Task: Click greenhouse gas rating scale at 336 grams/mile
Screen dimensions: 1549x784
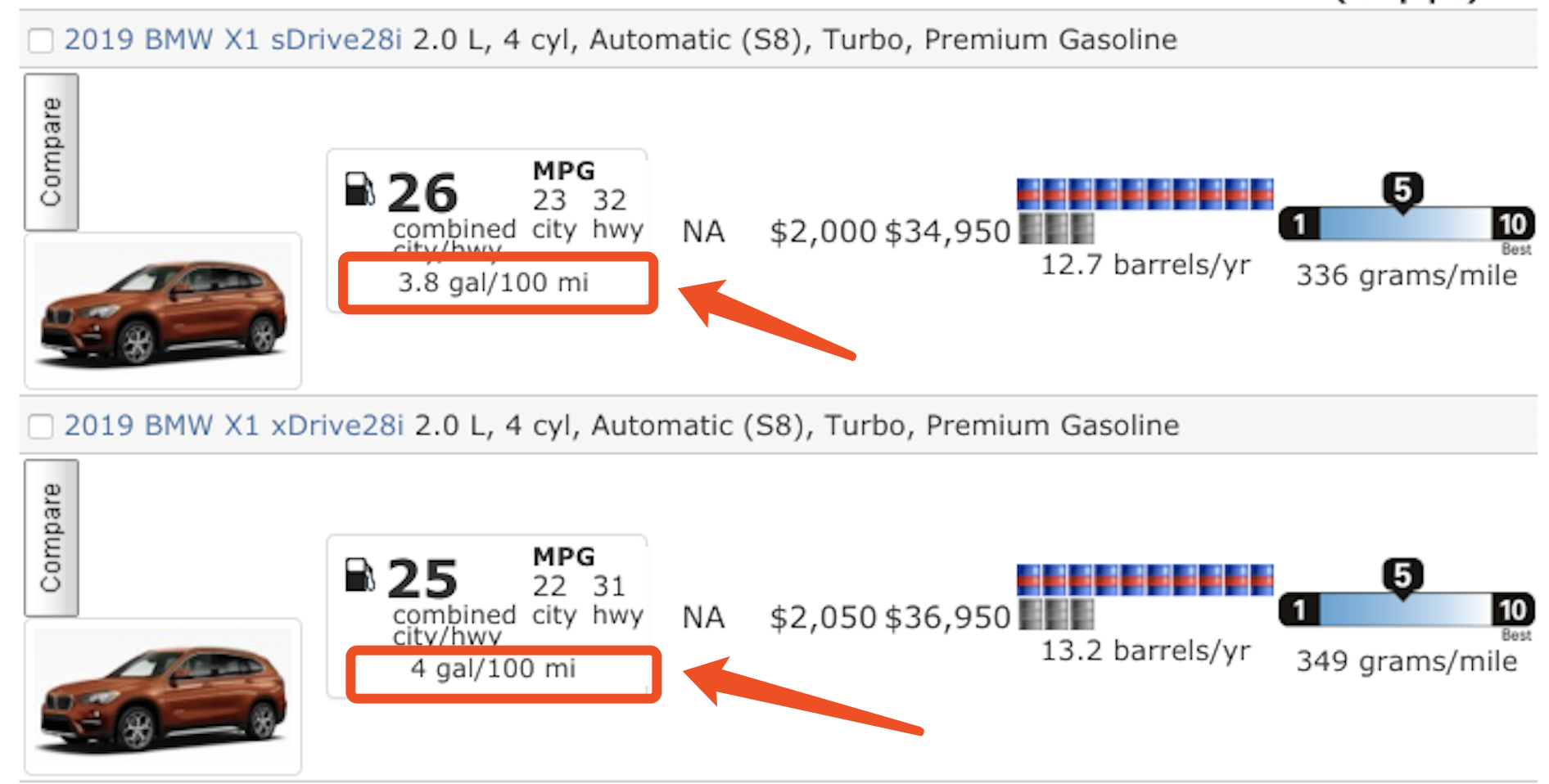Action: 1405,224
